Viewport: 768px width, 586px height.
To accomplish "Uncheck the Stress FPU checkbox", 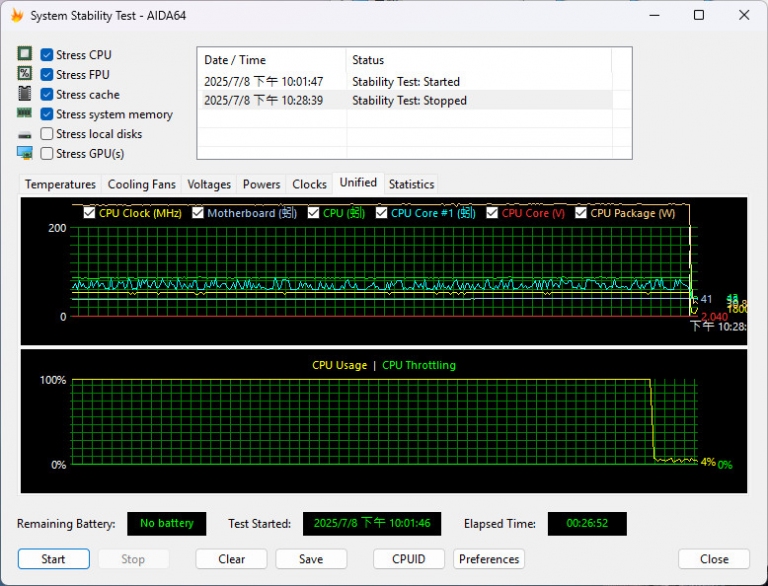I will [47, 74].
